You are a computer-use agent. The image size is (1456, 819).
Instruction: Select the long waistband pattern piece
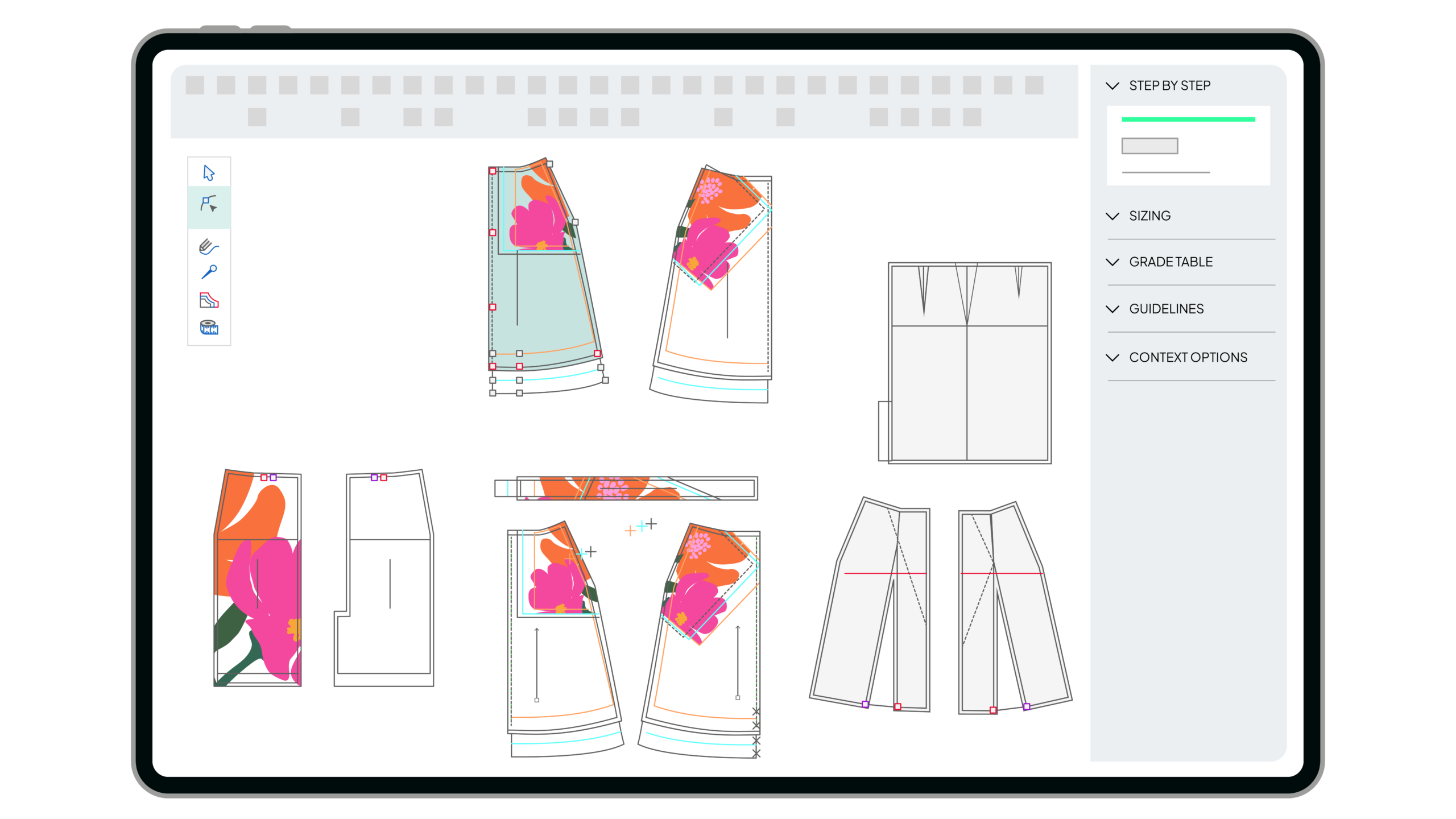click(626, 488)
